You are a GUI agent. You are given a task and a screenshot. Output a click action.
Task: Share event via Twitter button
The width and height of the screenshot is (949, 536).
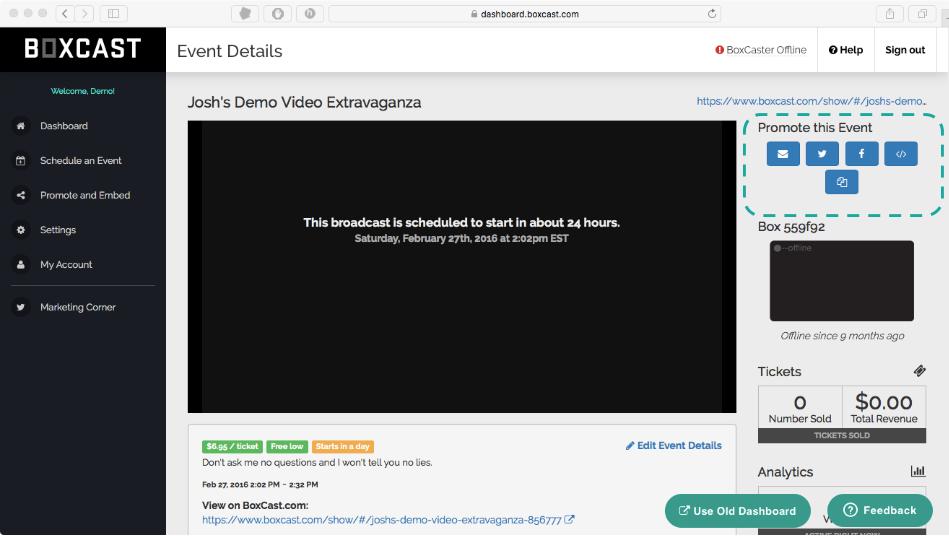point(822,154)
